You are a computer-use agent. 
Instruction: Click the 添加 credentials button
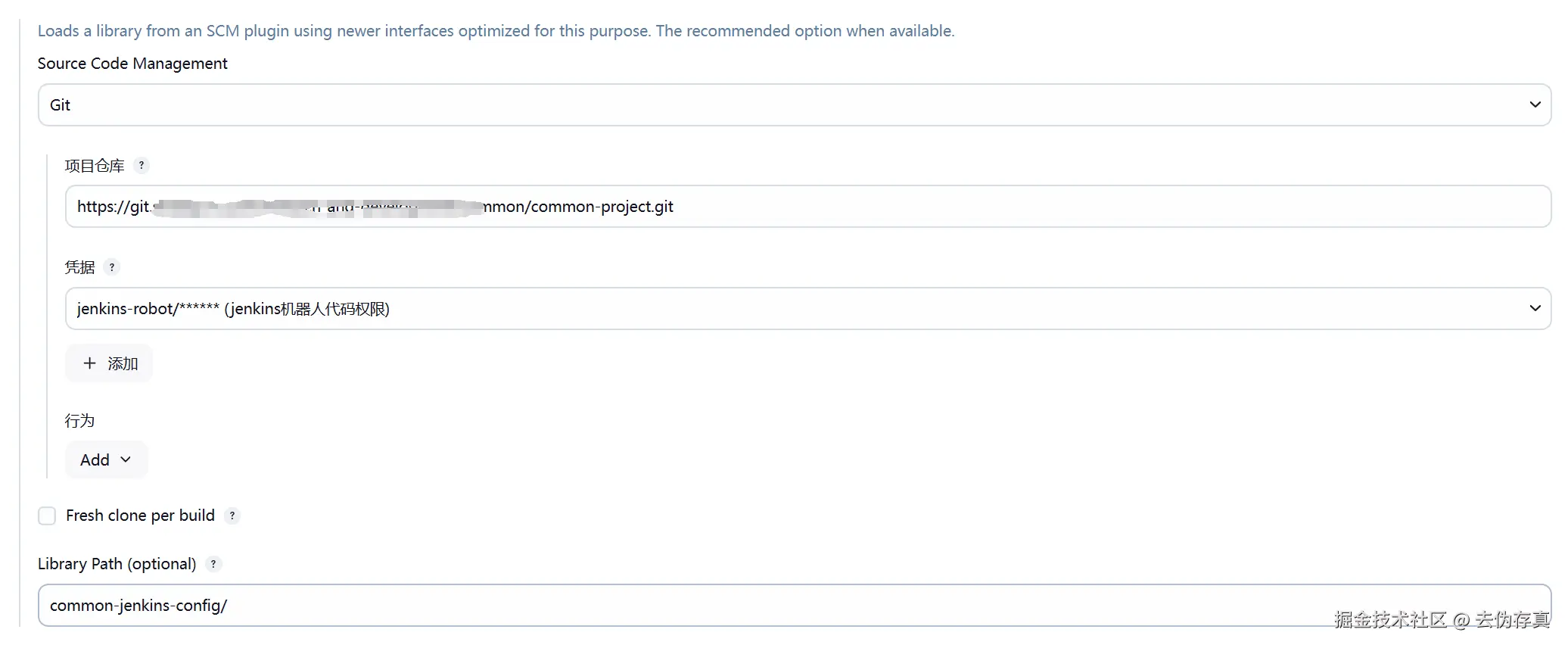(x=109, y=363)
